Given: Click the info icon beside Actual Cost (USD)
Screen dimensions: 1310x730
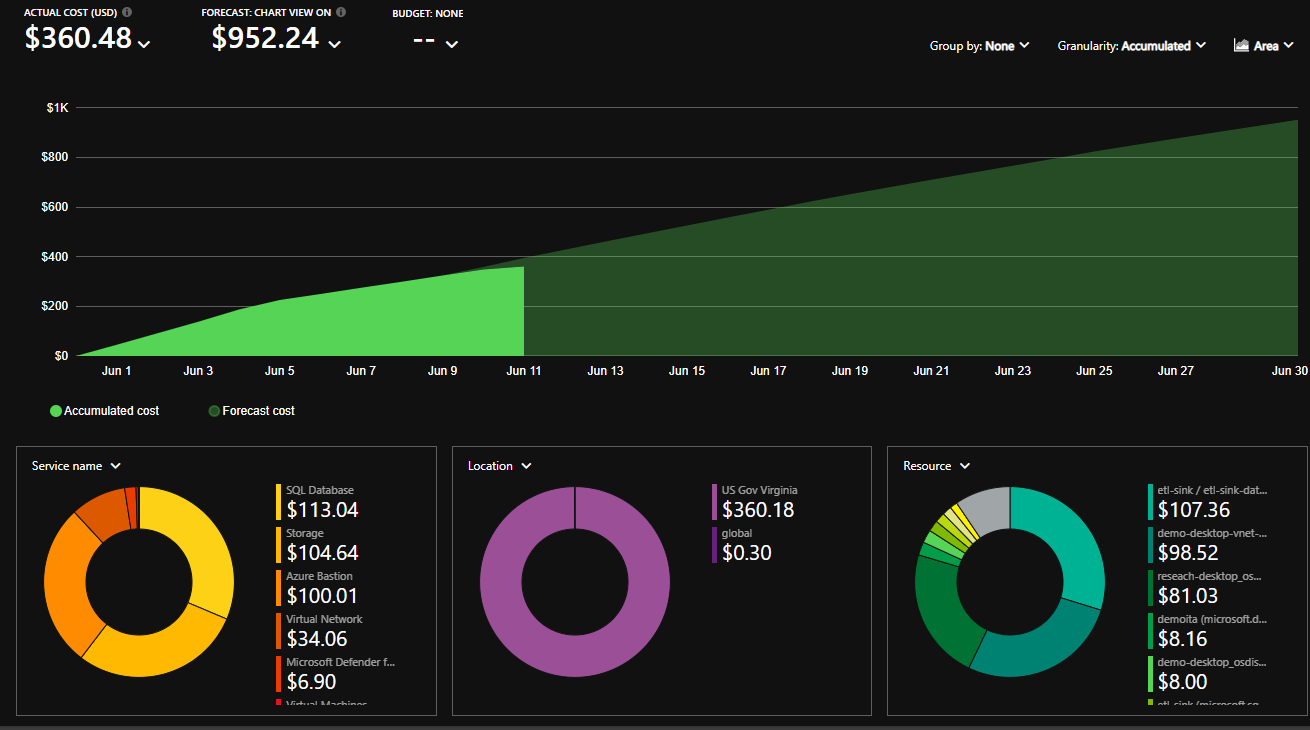Looking at the screenshot, I should (x=127, y=13).
